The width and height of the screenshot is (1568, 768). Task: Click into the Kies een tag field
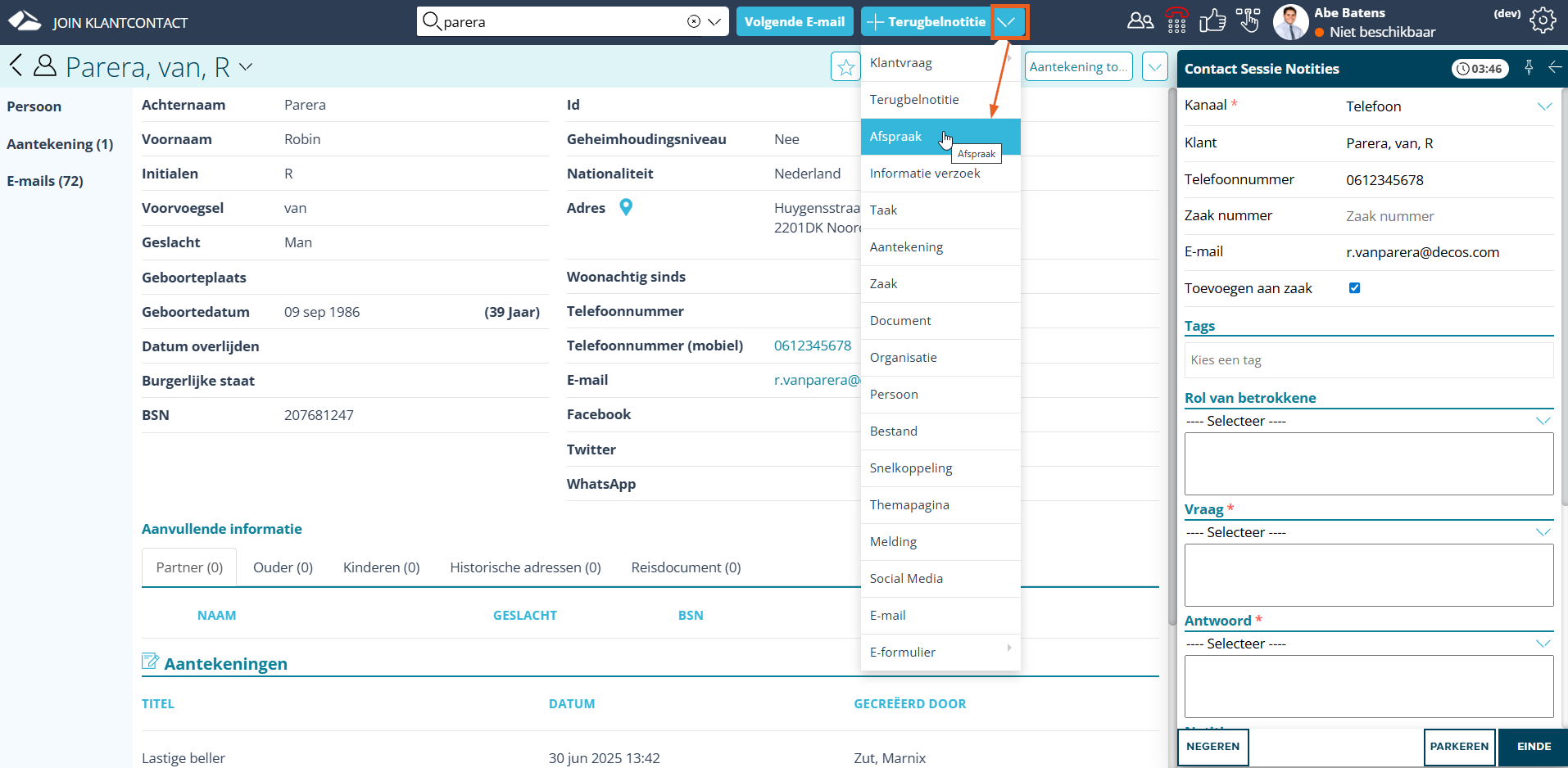coord(1368,360)
